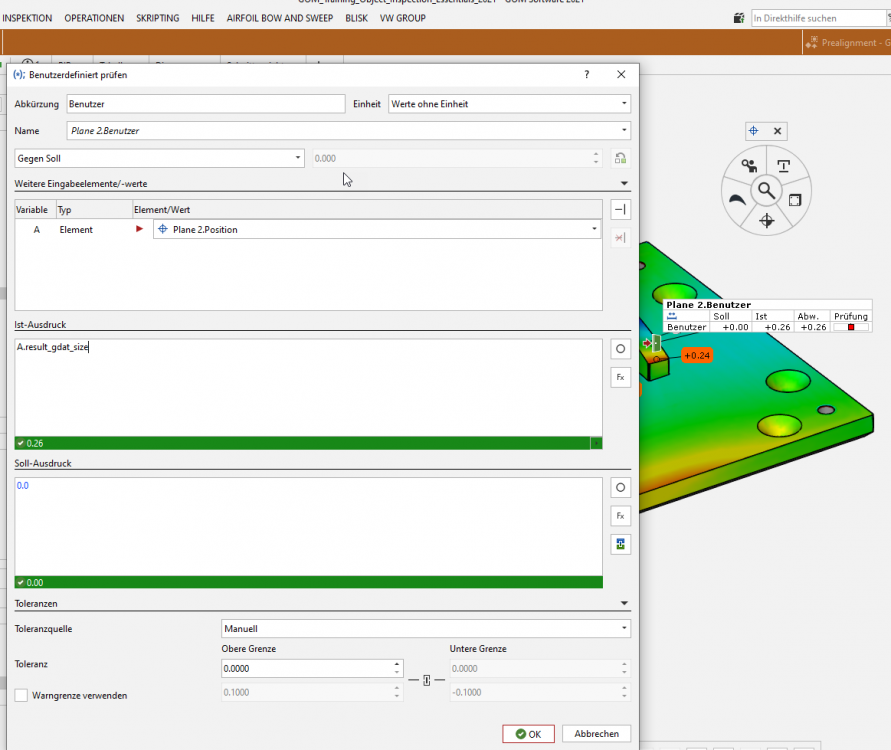This screenshot has height=750, width=891.
Task: Click the add variable row icon
Action: coord(620,209)
